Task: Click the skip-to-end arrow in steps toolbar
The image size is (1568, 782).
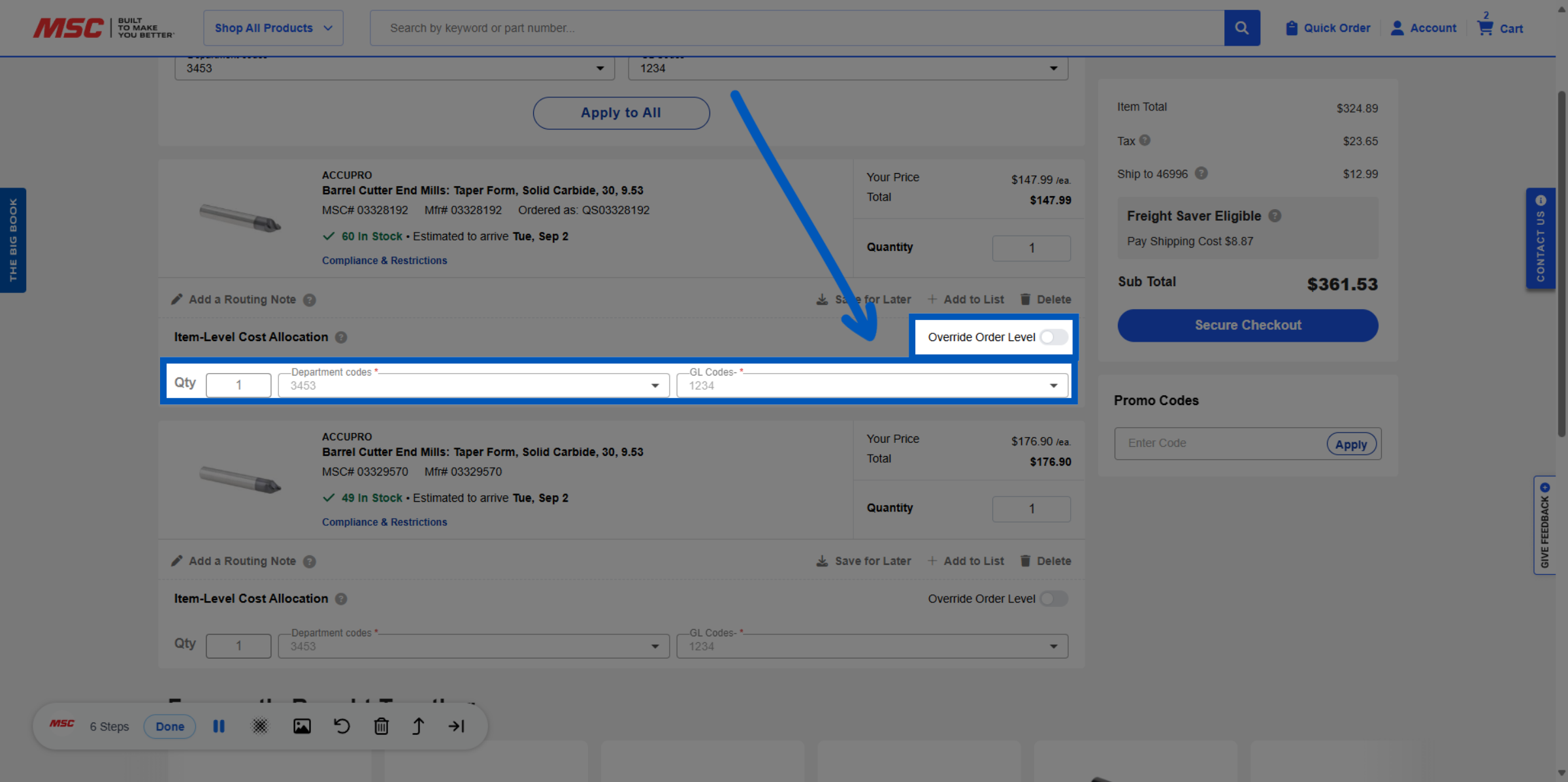Action: (x=457, y=726)
